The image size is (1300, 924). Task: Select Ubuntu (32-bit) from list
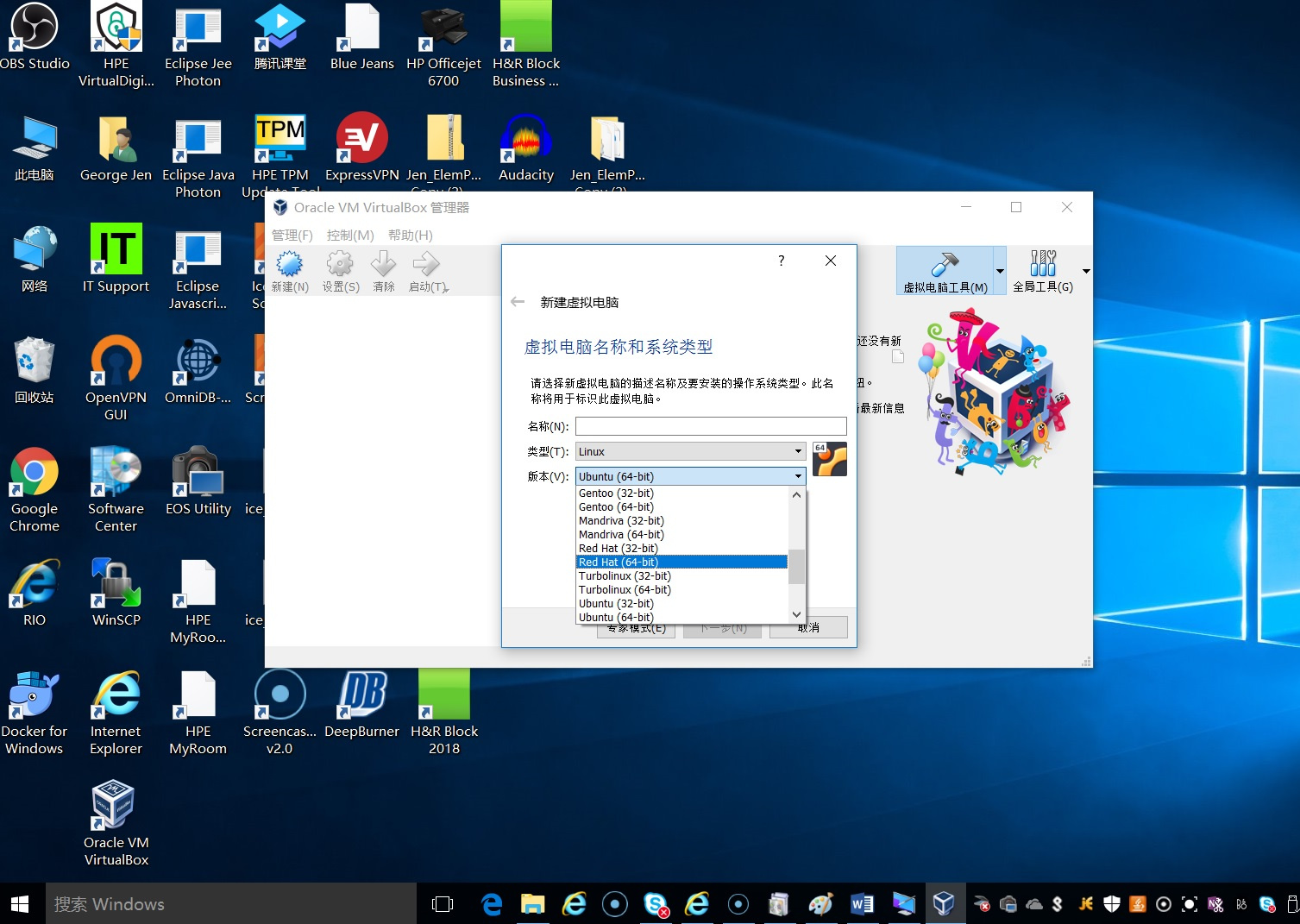pyautogui.click(x=681, y=604)
